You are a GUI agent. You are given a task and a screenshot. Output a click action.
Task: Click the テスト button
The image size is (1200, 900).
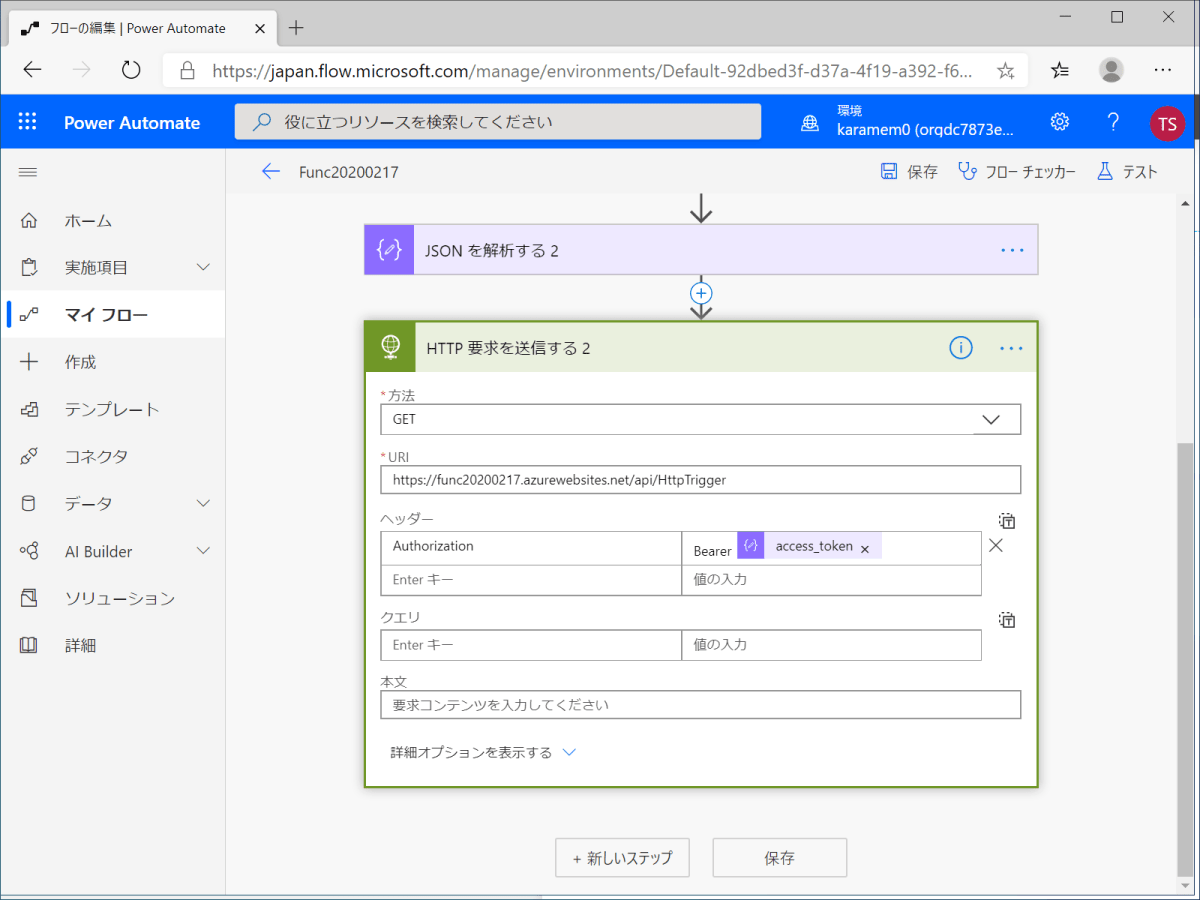pos(1127,171)
